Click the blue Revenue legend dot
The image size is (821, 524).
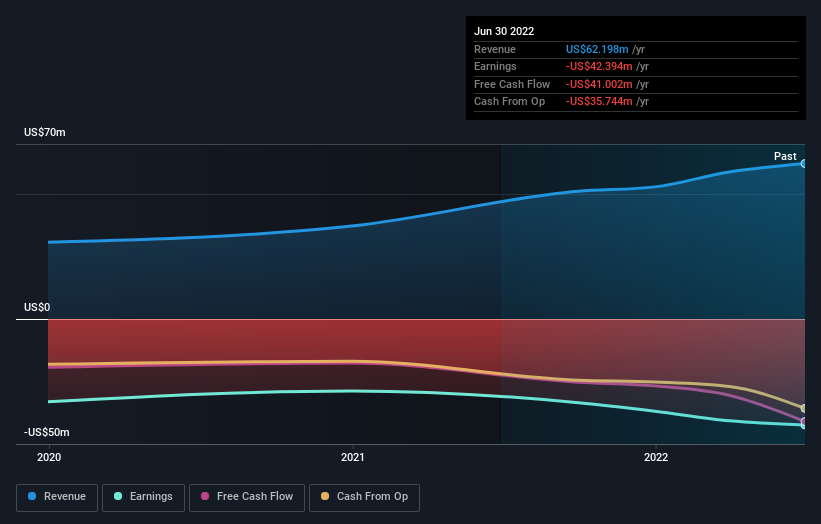click(x=32, y=496)
